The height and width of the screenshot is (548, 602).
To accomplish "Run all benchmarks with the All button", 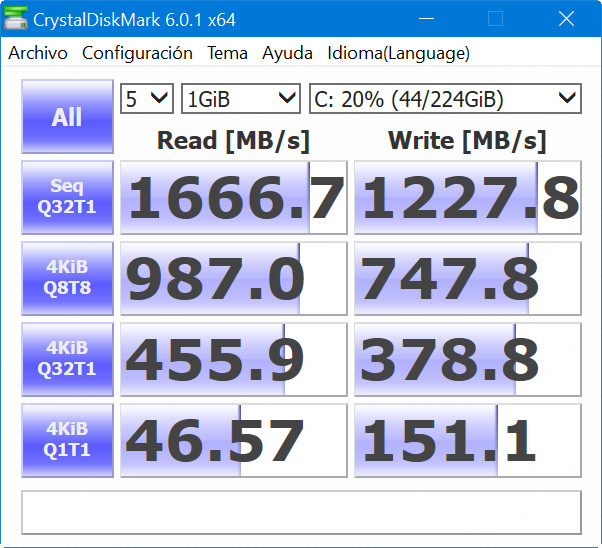I will (67, 117).
